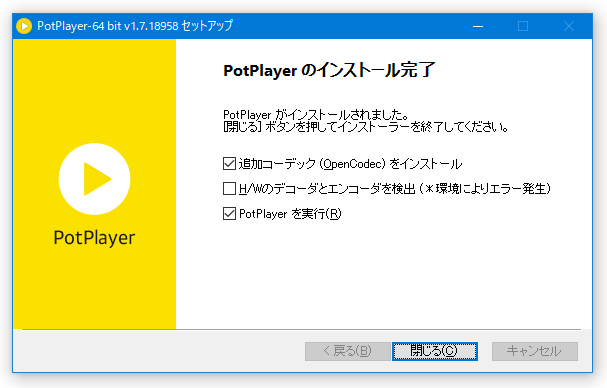This screenshot has width=607, height=388.
Task: Minimize the setup window
Action: [478, 26]
